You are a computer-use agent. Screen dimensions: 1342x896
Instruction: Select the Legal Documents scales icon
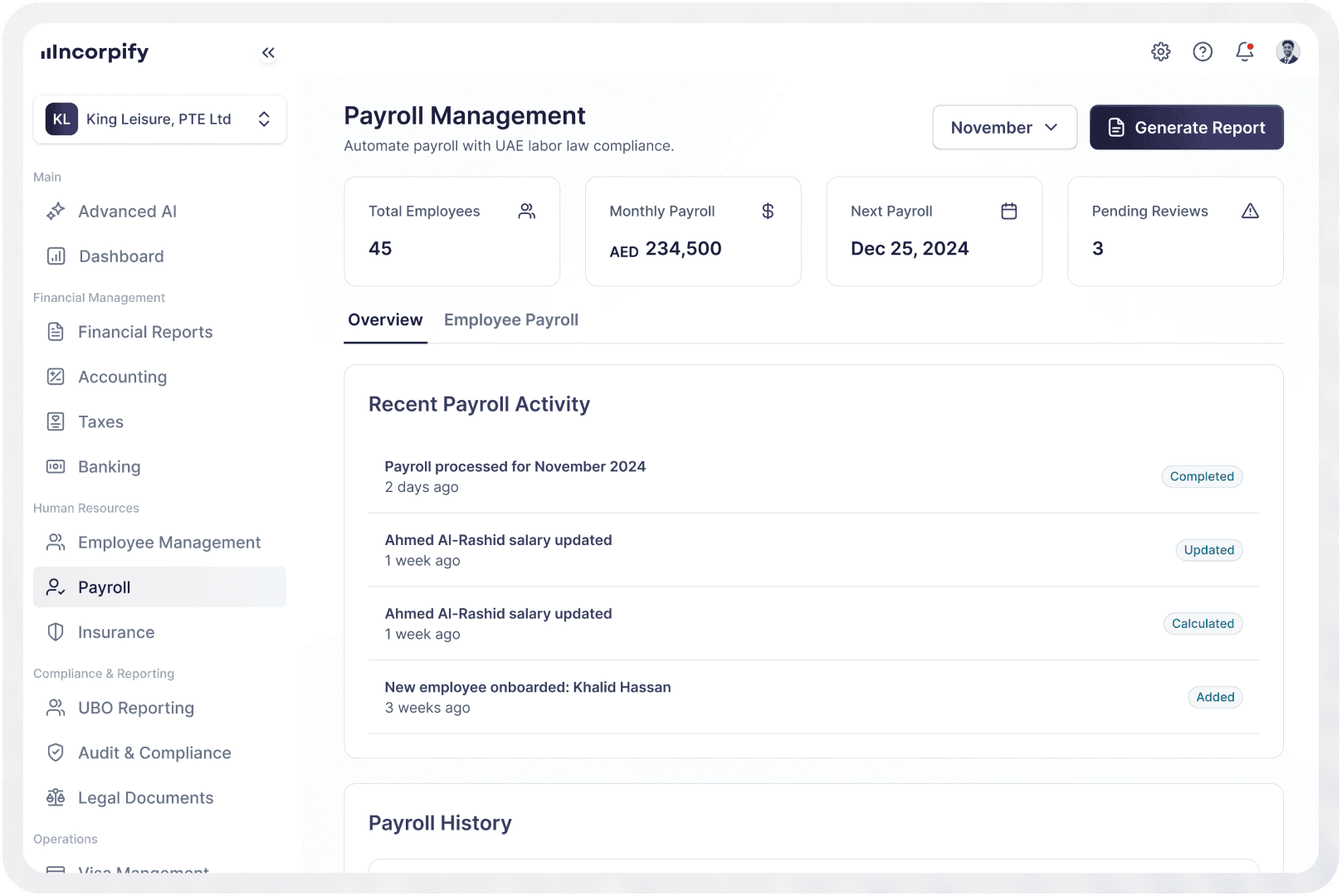tap(55, 797)
